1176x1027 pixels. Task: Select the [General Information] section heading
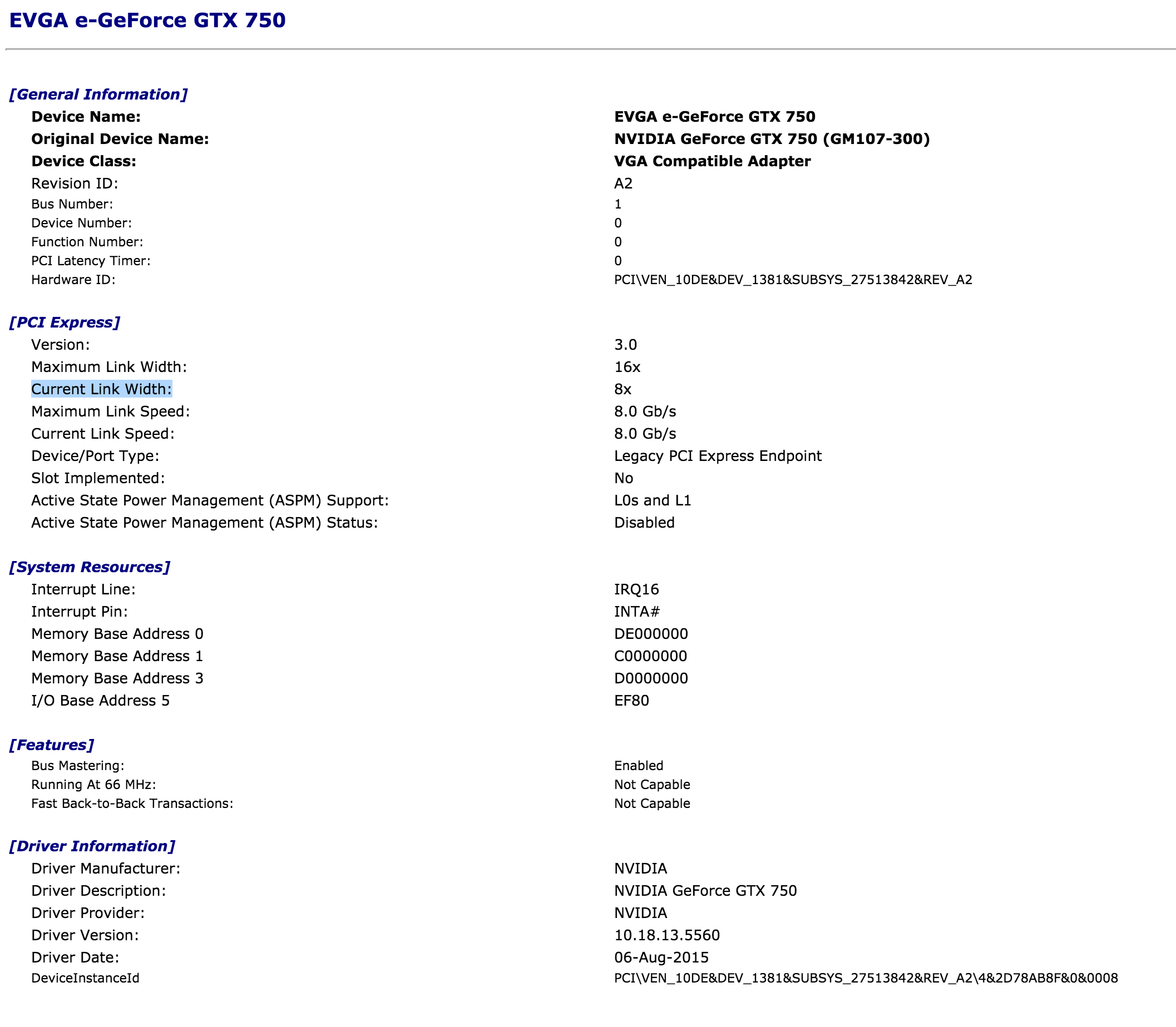tap(98, 94)
